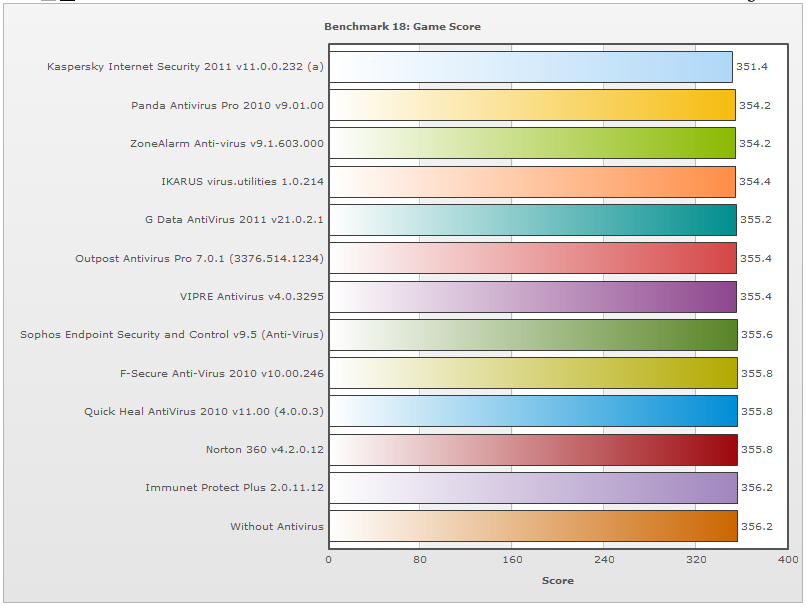Click the 0 tick on the Score axis
Screen dimensions: 807x607
(328, 560)
